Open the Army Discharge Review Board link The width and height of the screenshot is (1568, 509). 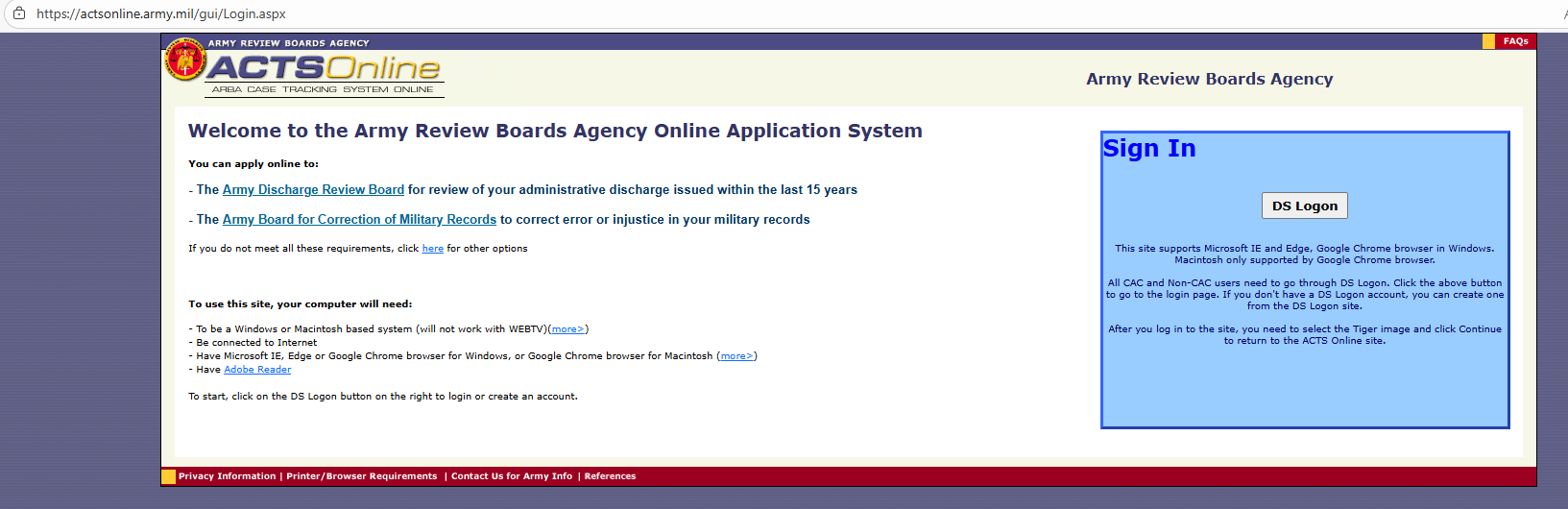coord(313,190)
